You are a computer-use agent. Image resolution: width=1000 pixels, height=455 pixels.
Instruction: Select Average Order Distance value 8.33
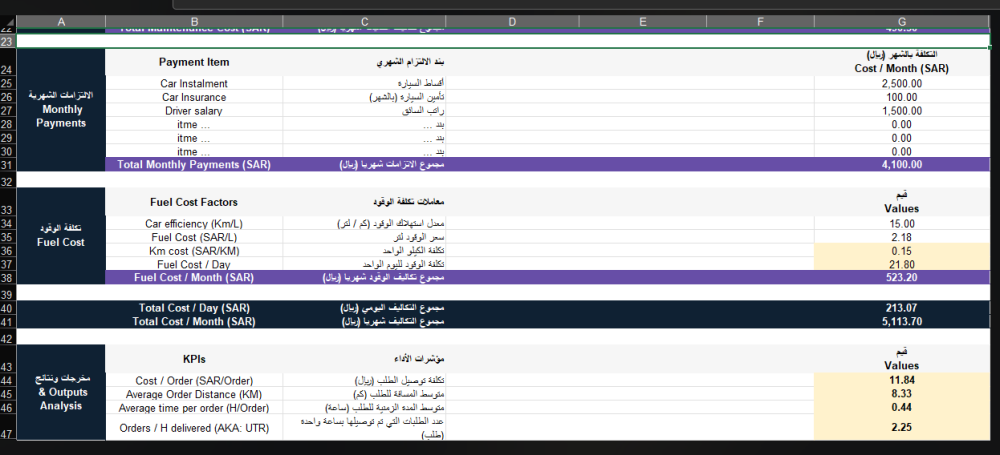coord(901,394)
